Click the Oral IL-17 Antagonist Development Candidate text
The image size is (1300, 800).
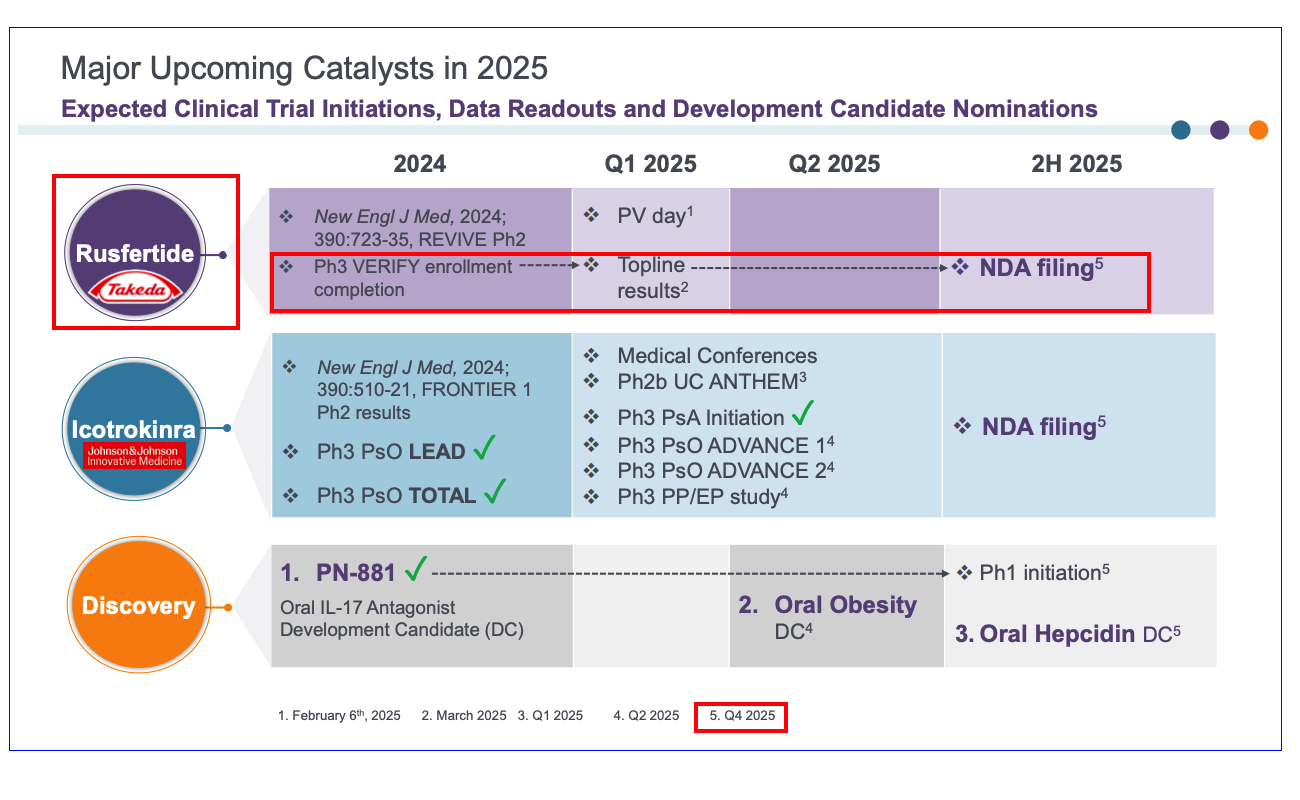point(402,618)
